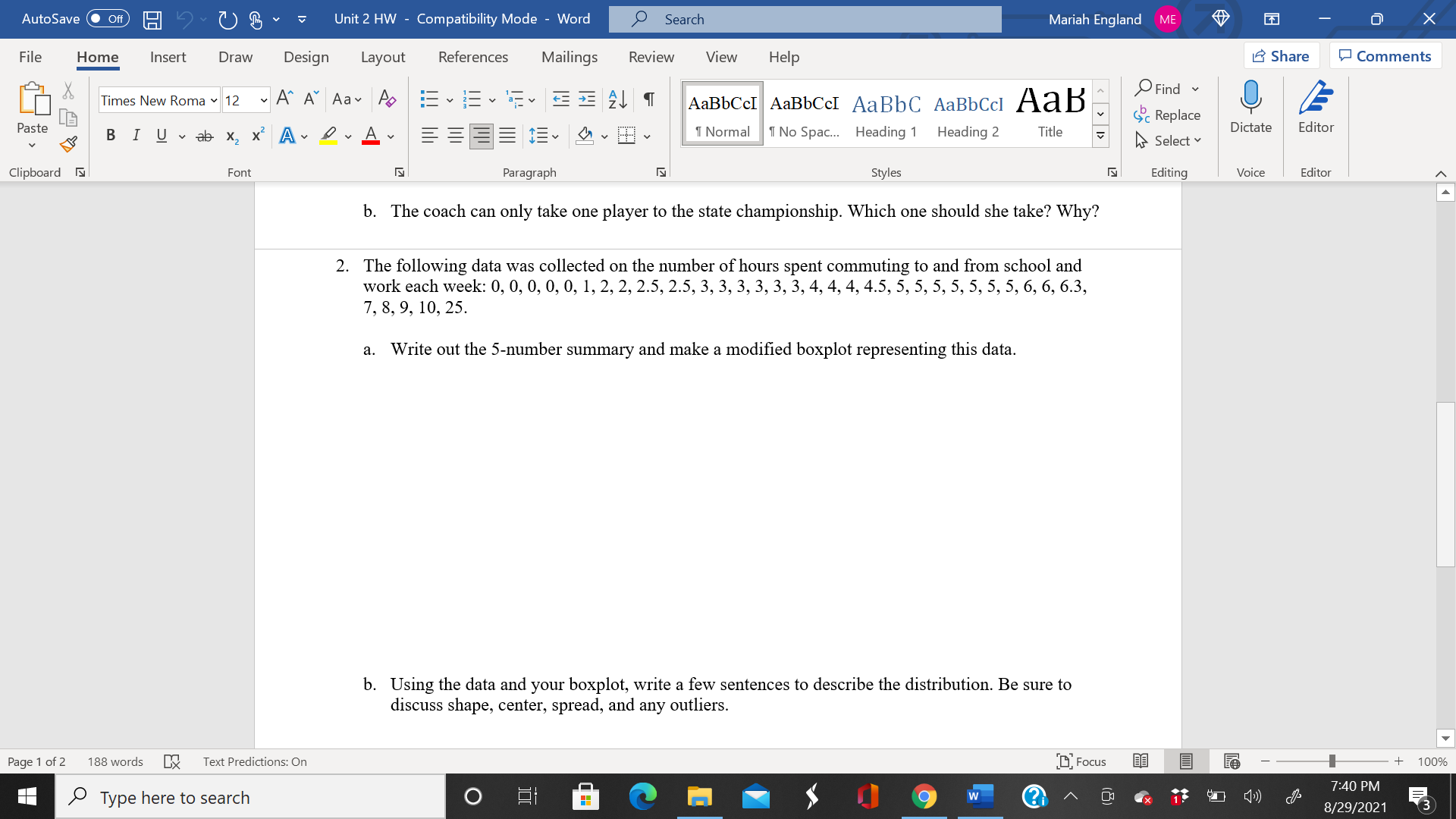Open the font color picker
Image resolution: width=1456 pixels, height=819 pixels.
[371, 135]
